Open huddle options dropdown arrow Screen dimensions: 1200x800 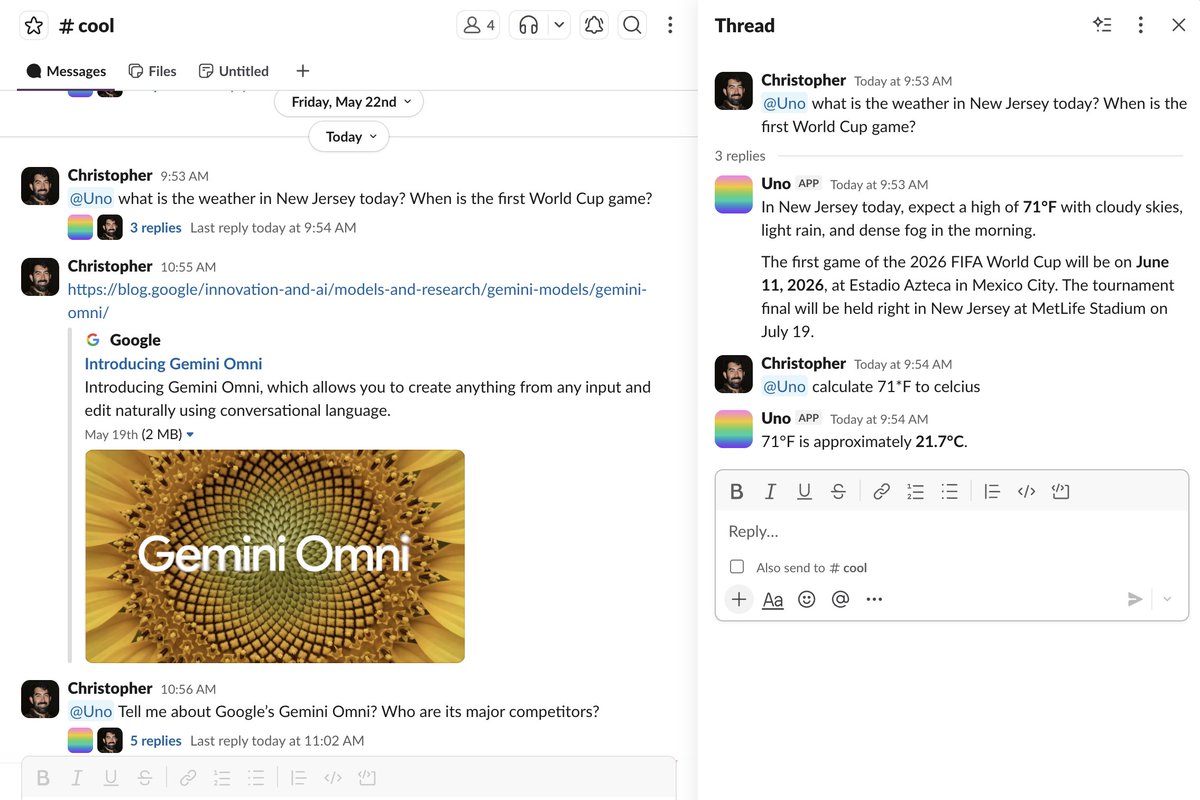[x=559, y=26]
